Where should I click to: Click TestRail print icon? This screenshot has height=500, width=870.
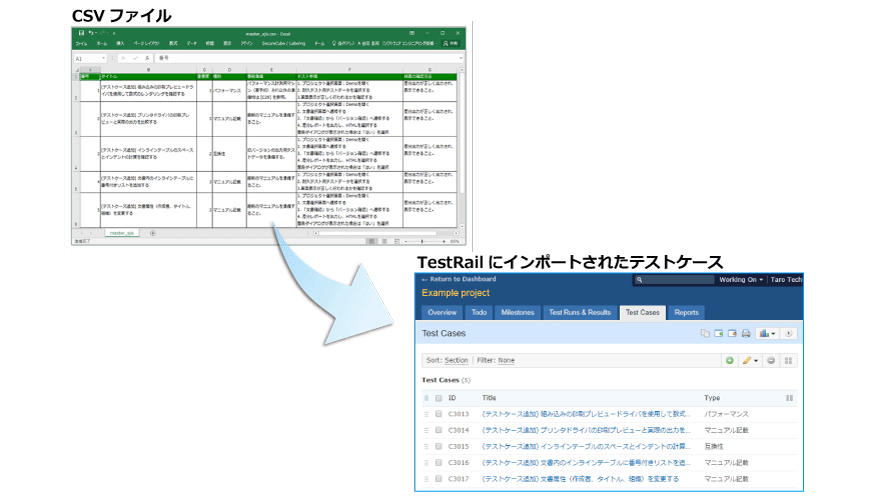[x=746, y=334]
